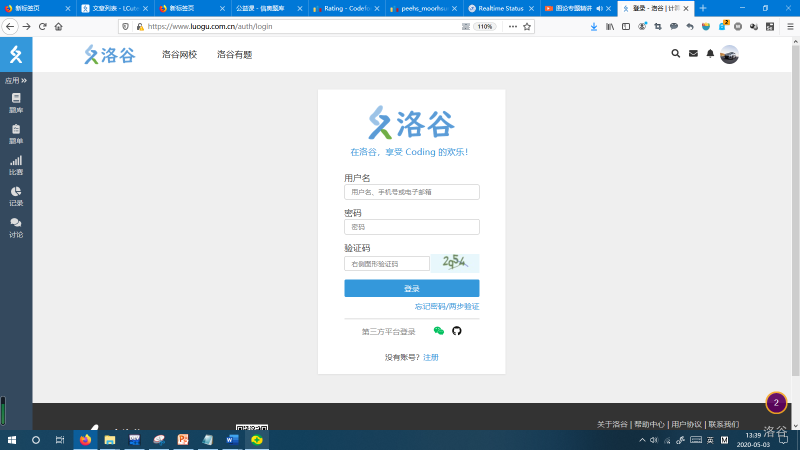Click the notification bell icon
800x450 pixels.
pyautogui.click(x=710, y=54)
